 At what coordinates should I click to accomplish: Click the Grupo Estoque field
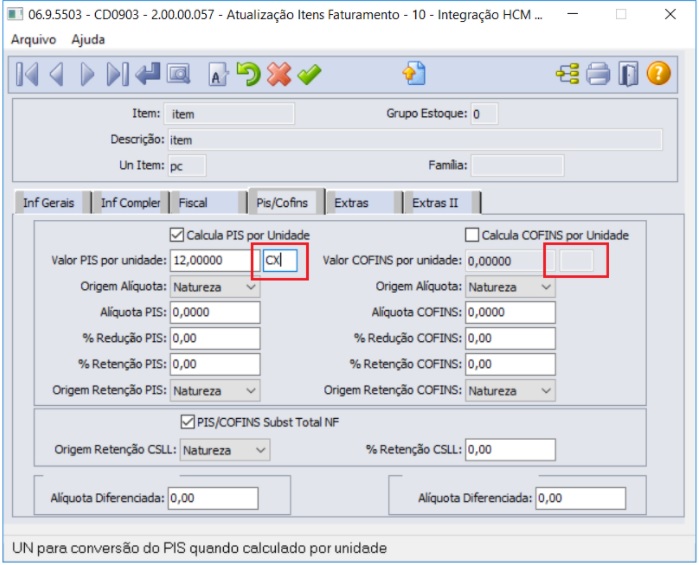click(484, 114)
